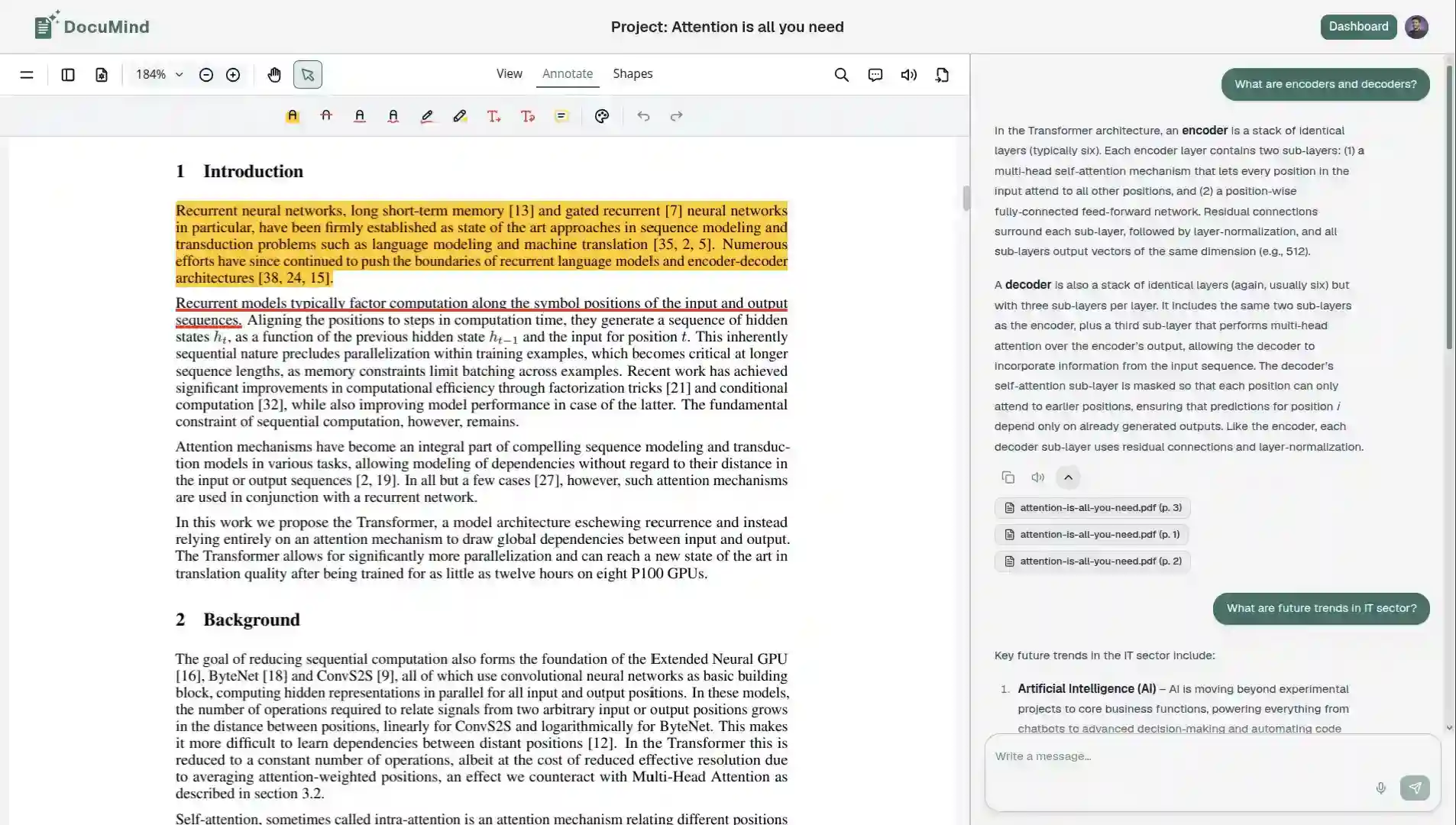Open the user profile avatar
The height and width of the screenshot is (825, 1456).
pos(1416,27)
